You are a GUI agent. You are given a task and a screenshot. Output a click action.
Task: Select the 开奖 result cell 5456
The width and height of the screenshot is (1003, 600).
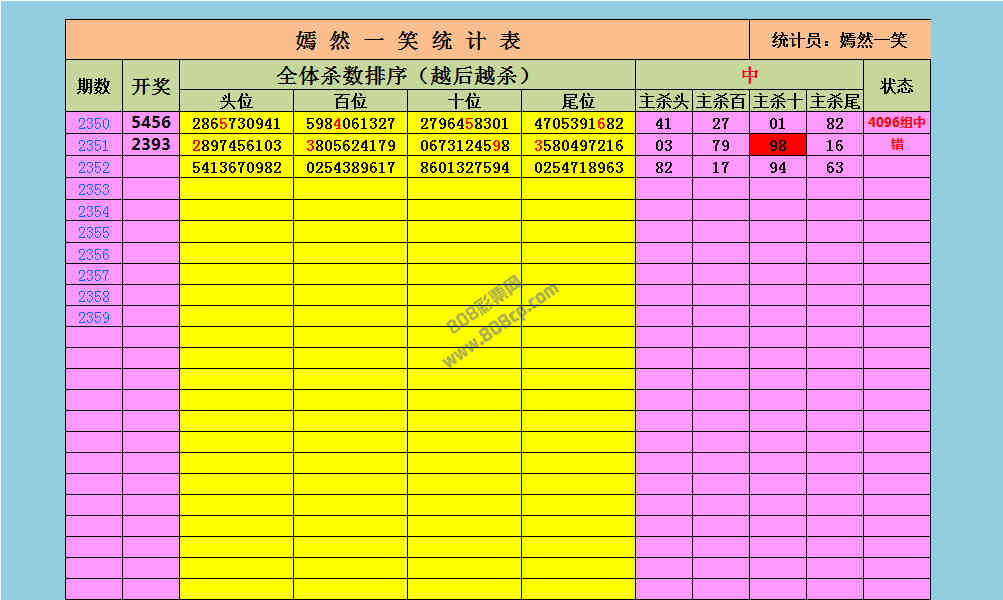[x=151, y=123]
